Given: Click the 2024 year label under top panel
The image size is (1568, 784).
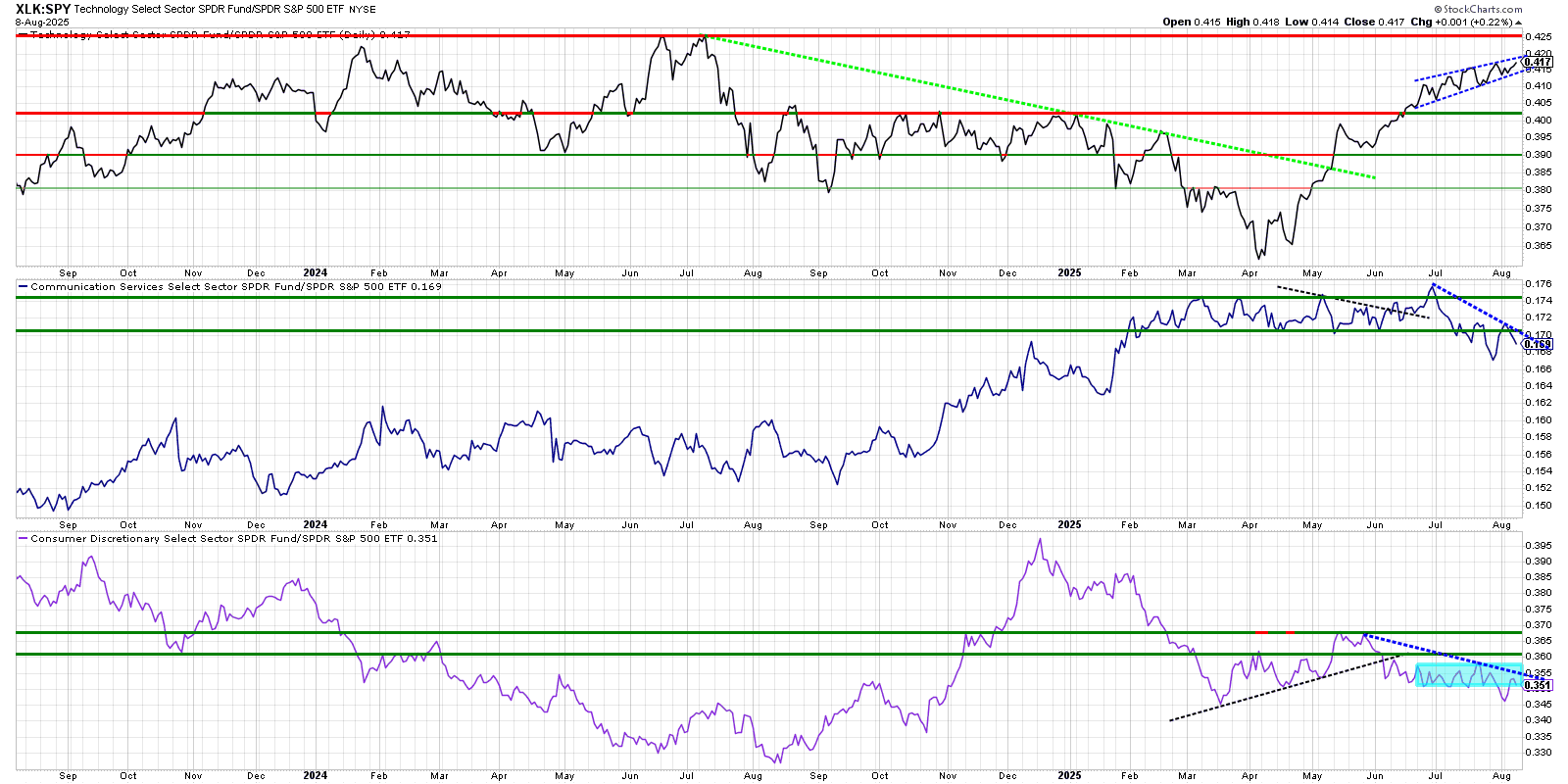Looking at the screenshot, I should [315, 272].
